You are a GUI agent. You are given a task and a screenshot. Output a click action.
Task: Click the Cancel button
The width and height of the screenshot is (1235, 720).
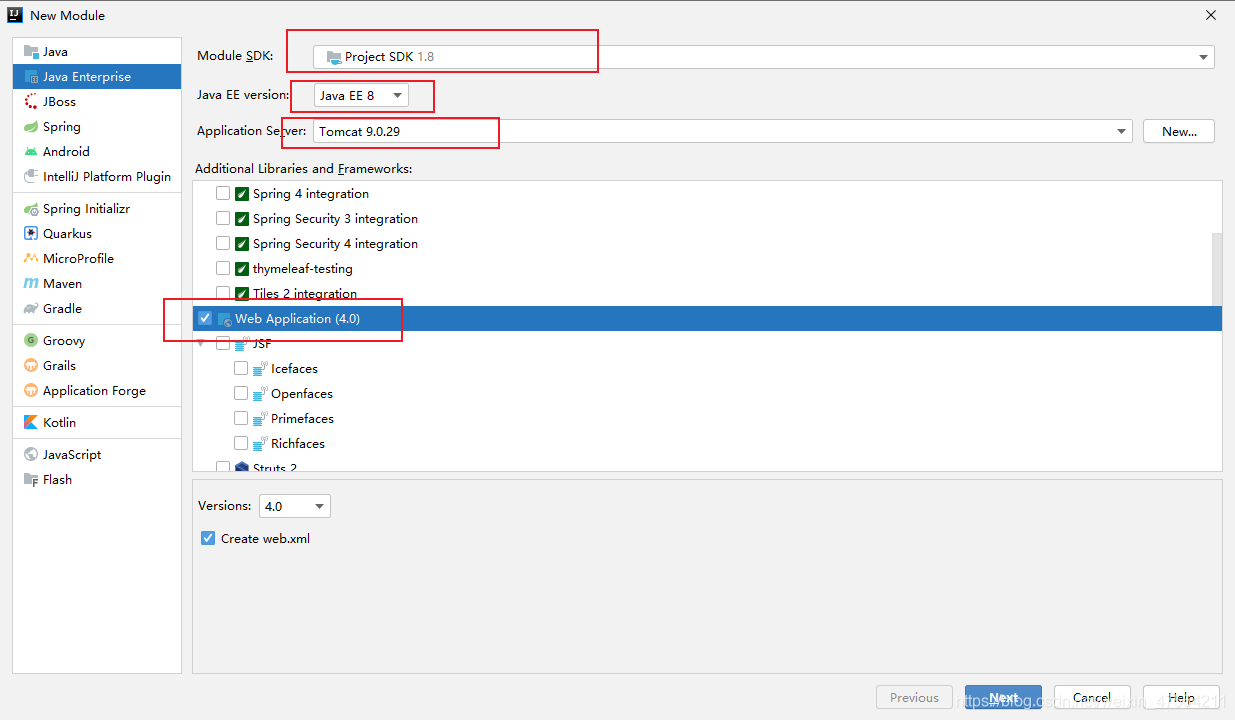(1092, 697)
